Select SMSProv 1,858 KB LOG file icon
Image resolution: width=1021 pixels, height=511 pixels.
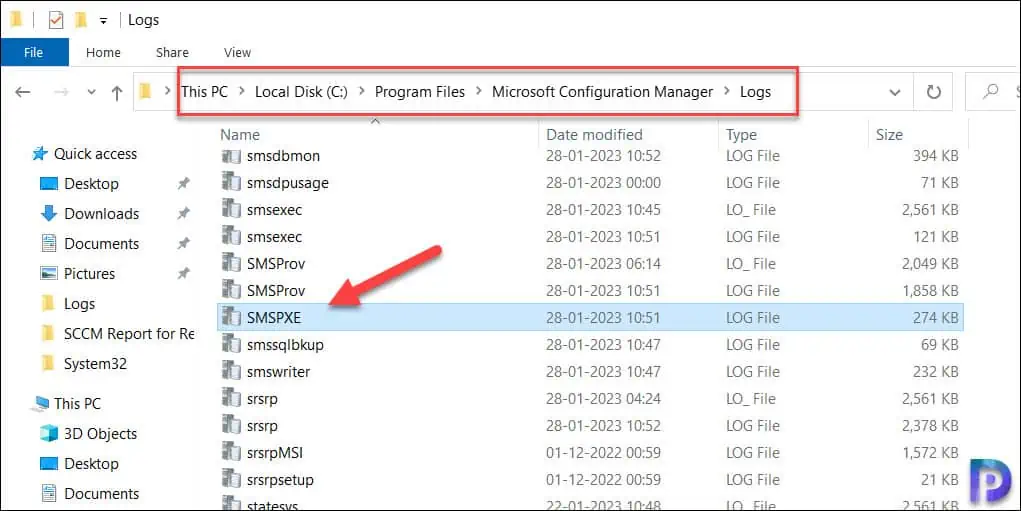tap(231, 290)
